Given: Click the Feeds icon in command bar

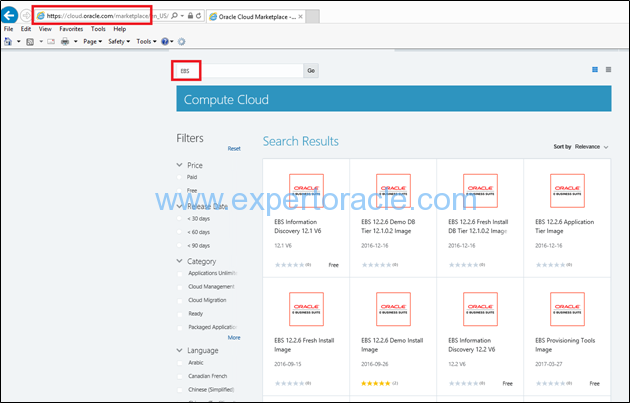Looking at the screenshot, I should (30, 41).
